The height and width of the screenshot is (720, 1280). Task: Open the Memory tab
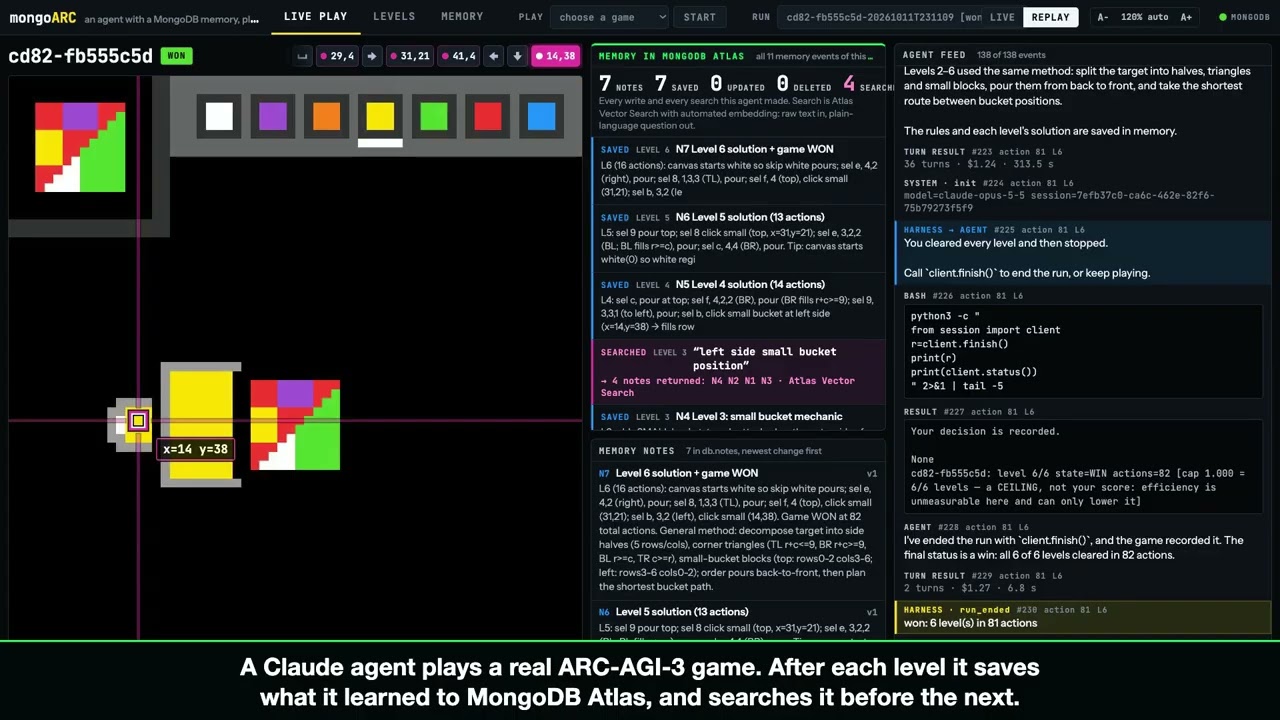coord(462,17)
